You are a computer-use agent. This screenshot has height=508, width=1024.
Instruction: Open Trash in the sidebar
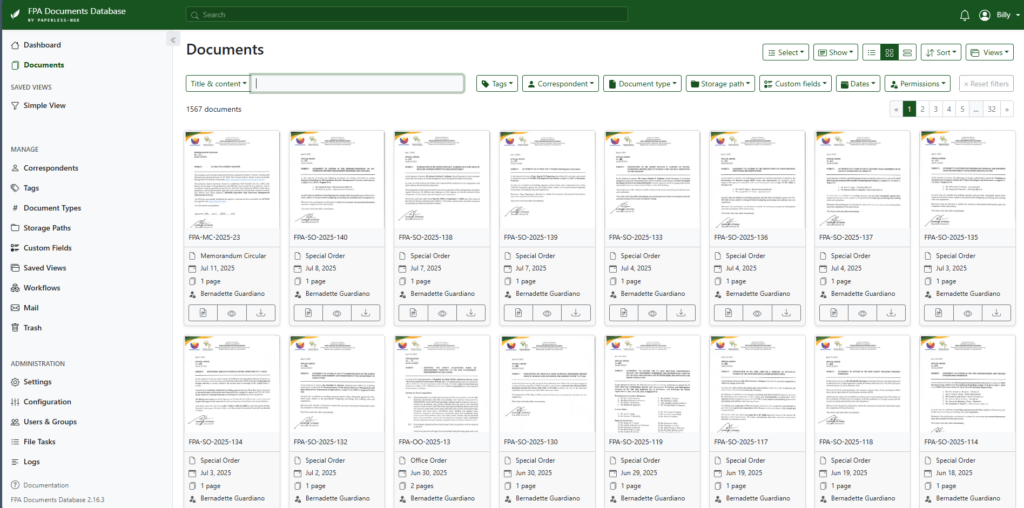33,327
